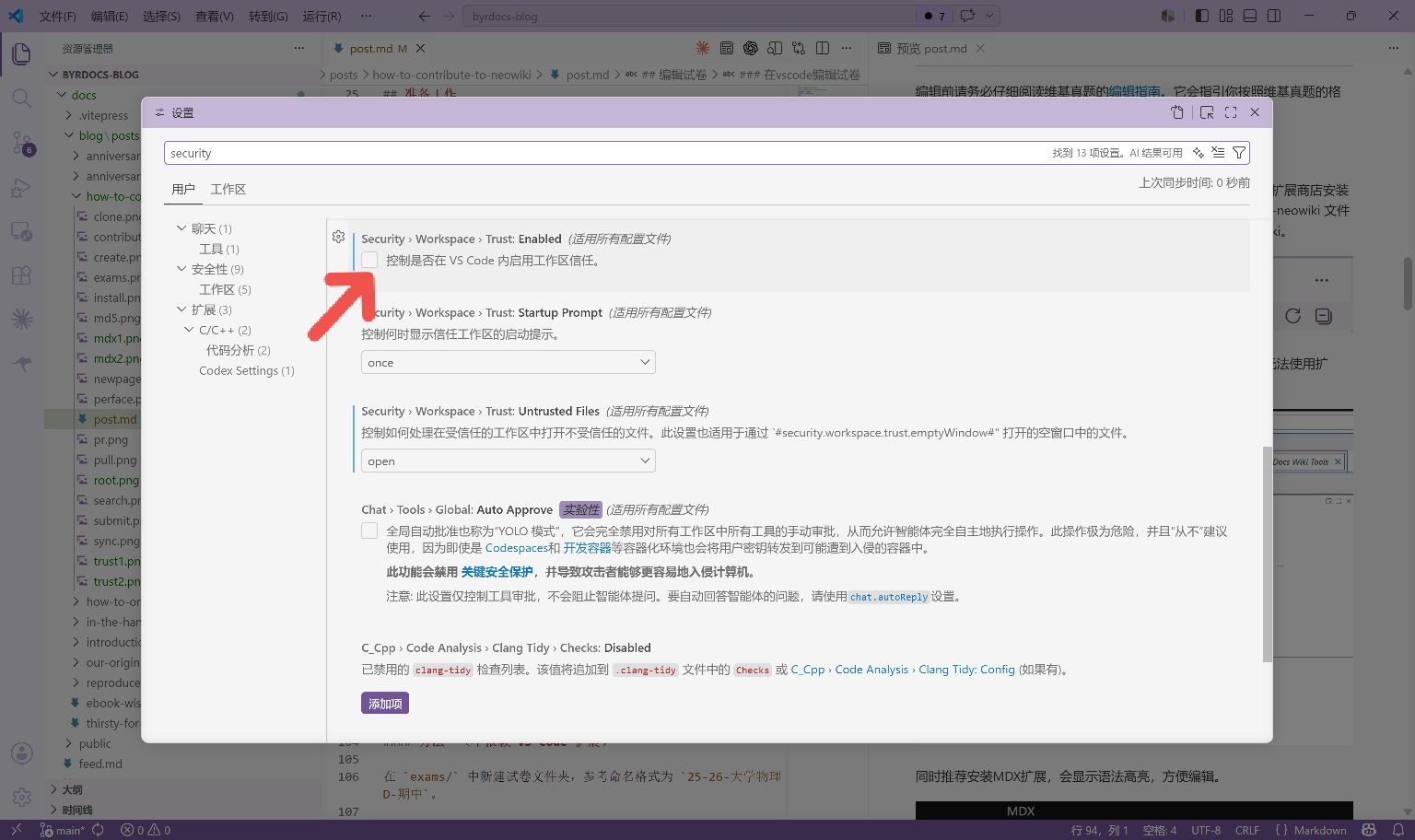The image size is (1415, 840).
Task: Open preview to the side from the editor toolbar
Action: coord(775,48)
